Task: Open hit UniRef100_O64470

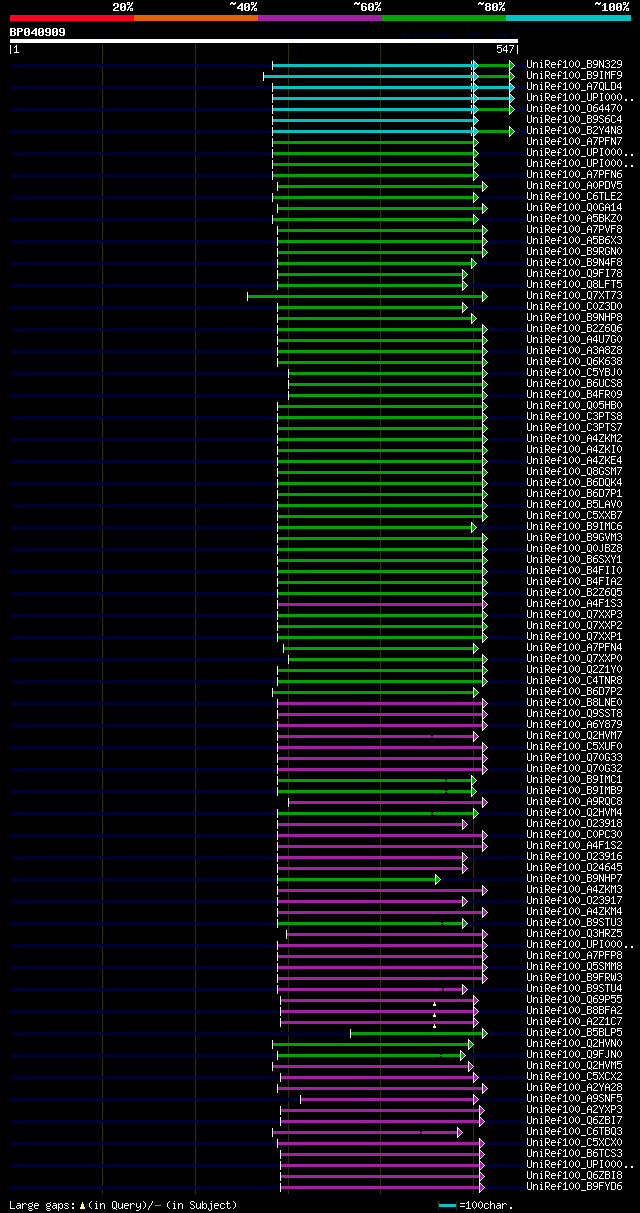Action: (x=574, y=109)
